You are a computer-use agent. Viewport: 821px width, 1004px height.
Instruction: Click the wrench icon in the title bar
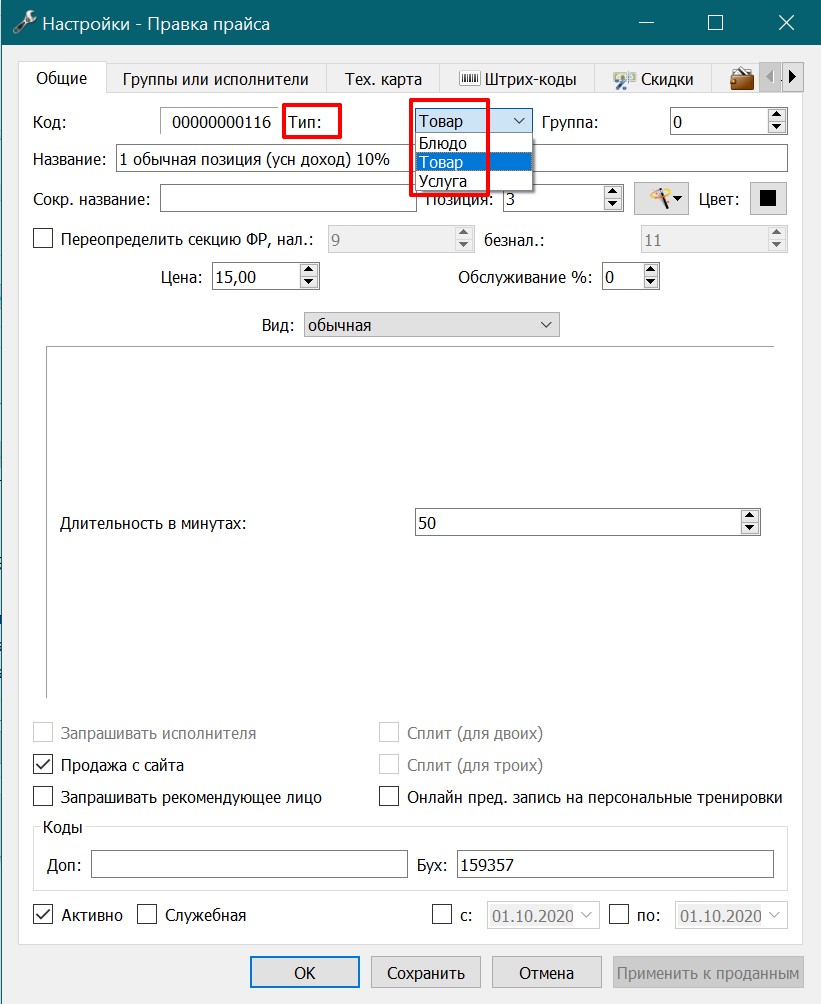click(x=24, y=23)
